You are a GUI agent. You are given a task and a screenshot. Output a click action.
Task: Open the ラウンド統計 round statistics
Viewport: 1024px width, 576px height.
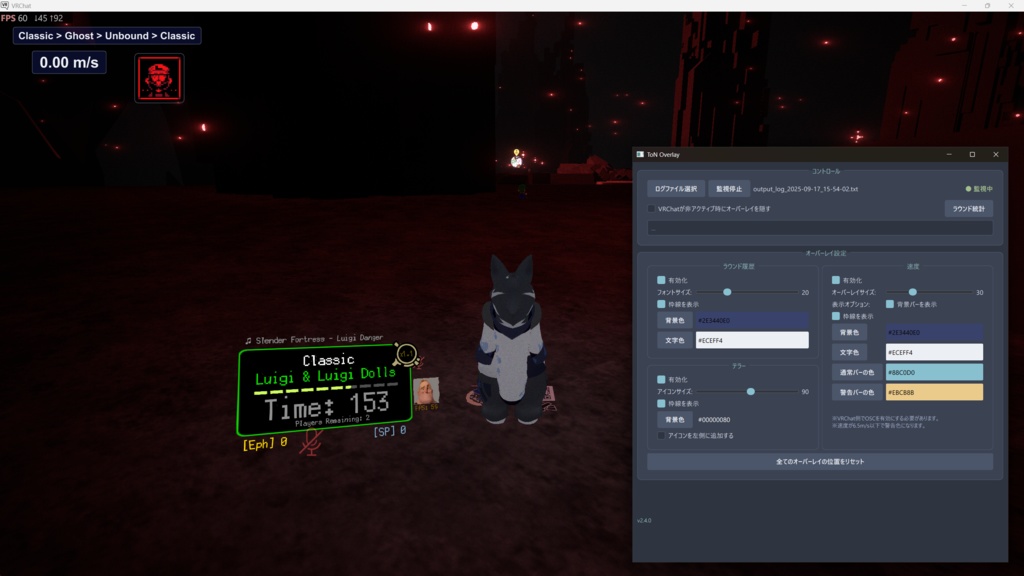pos(968,207)
